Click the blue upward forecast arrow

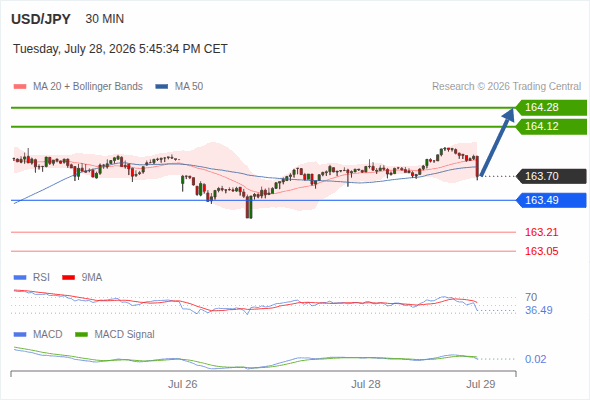click(x=497, y=142)
